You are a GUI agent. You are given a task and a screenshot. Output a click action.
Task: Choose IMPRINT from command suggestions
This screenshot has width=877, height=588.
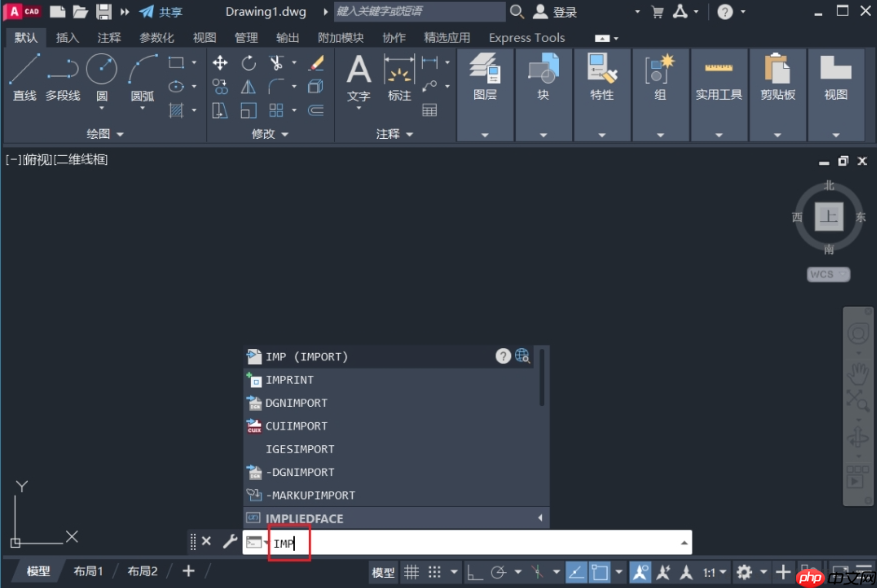click(x=389, y=380)
